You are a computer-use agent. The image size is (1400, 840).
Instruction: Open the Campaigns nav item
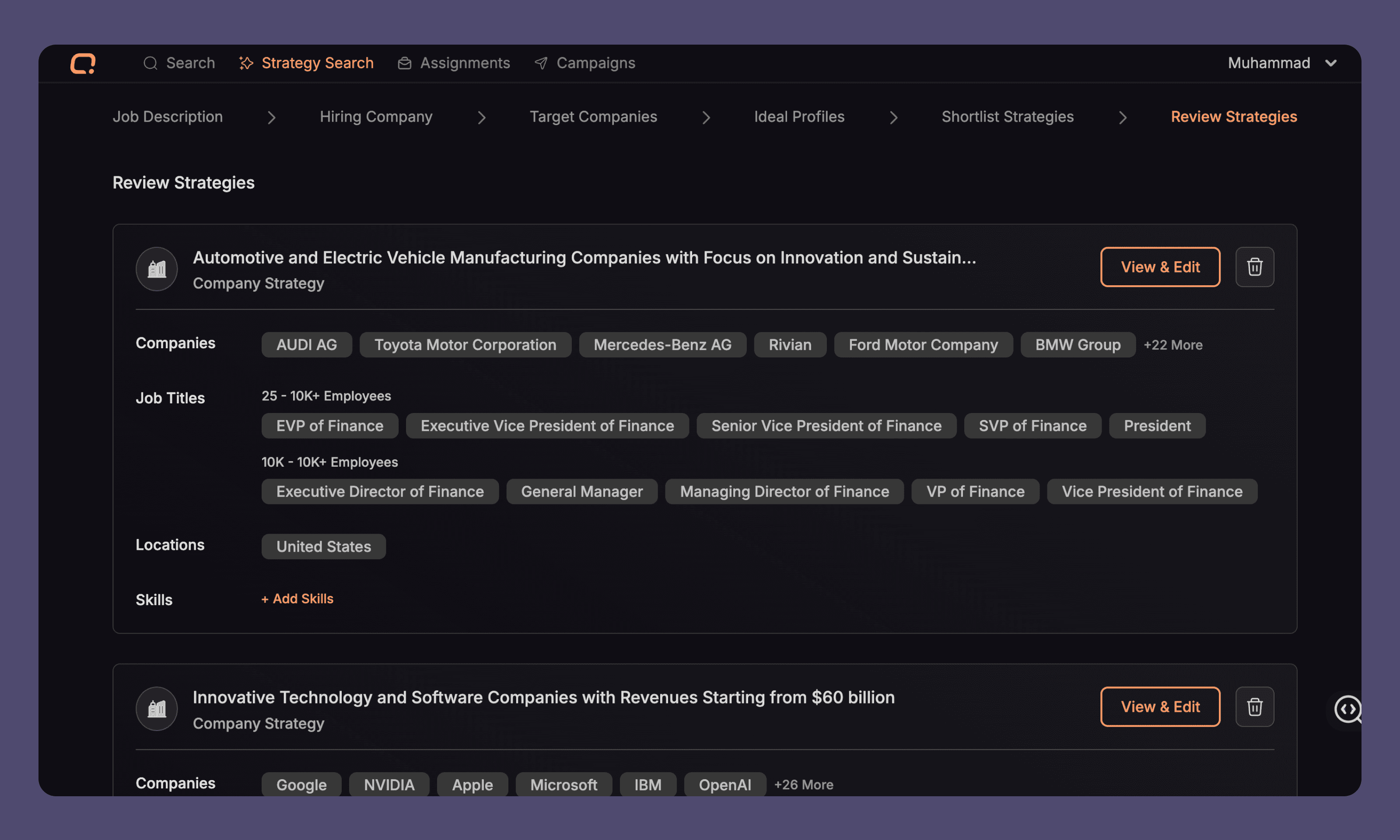coord(585,63)
